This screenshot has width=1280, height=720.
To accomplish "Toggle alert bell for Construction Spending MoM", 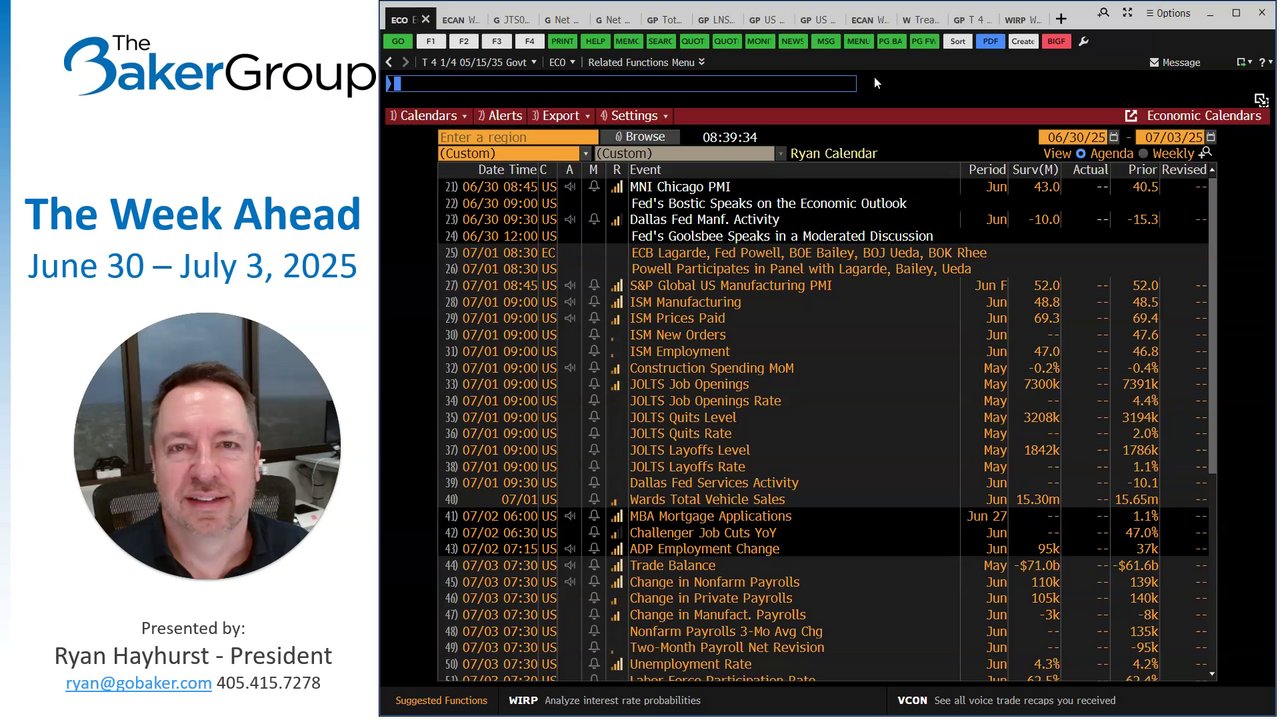I will click(x=594, y=368).
